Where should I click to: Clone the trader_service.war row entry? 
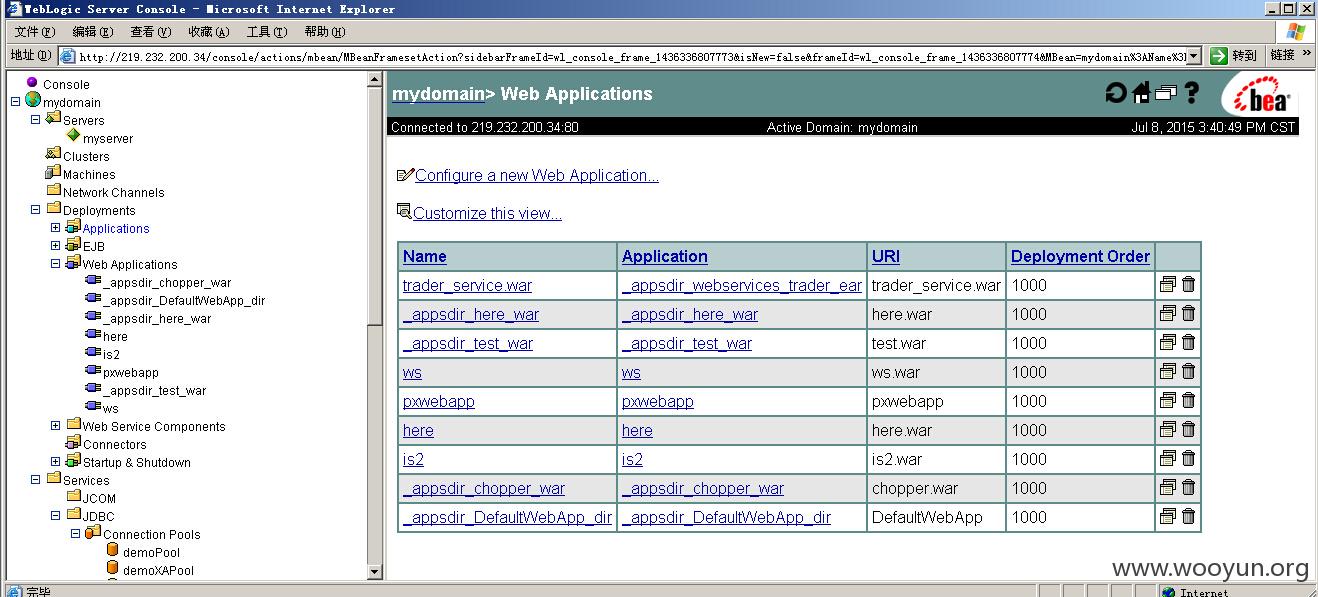(x=1167, y=285)
